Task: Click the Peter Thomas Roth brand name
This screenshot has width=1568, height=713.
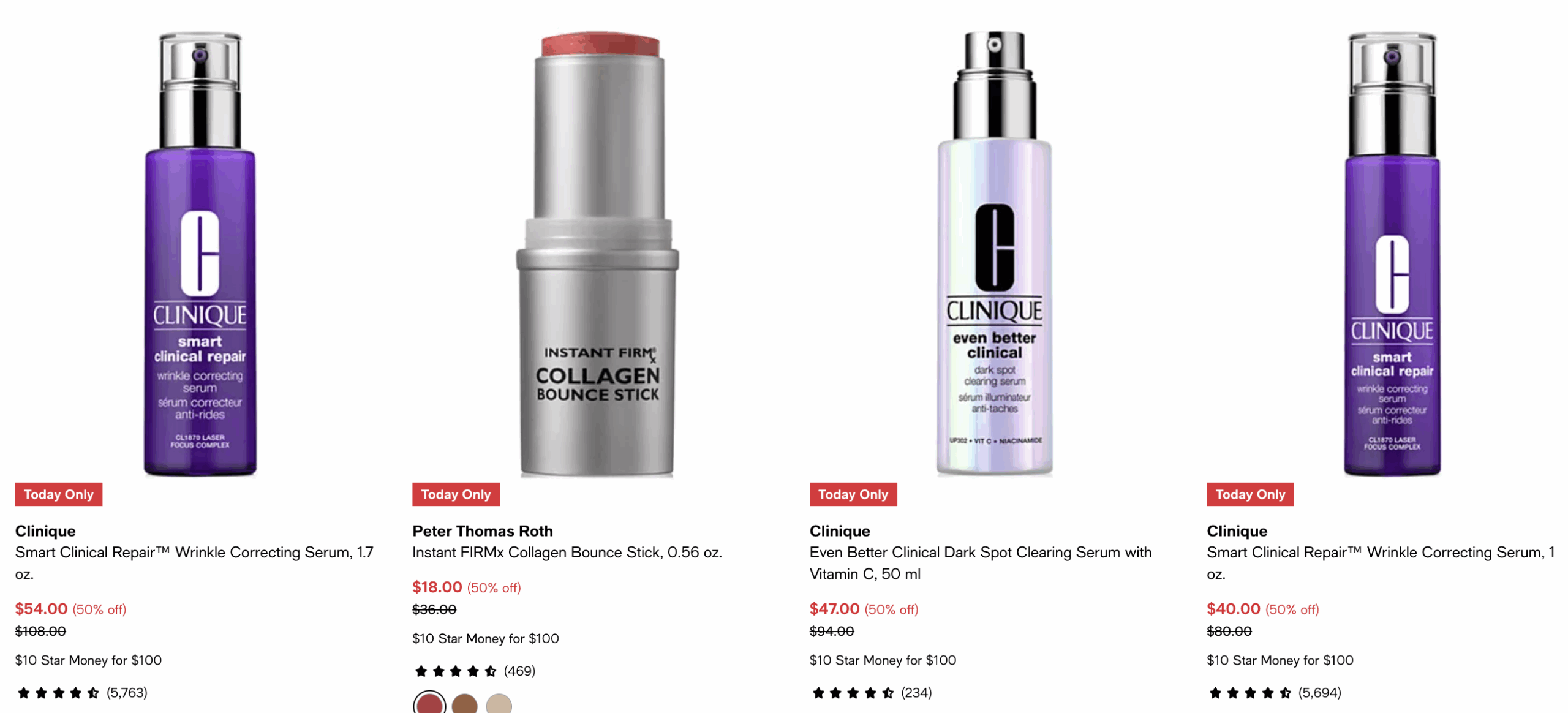Action: tap(482, 530)
